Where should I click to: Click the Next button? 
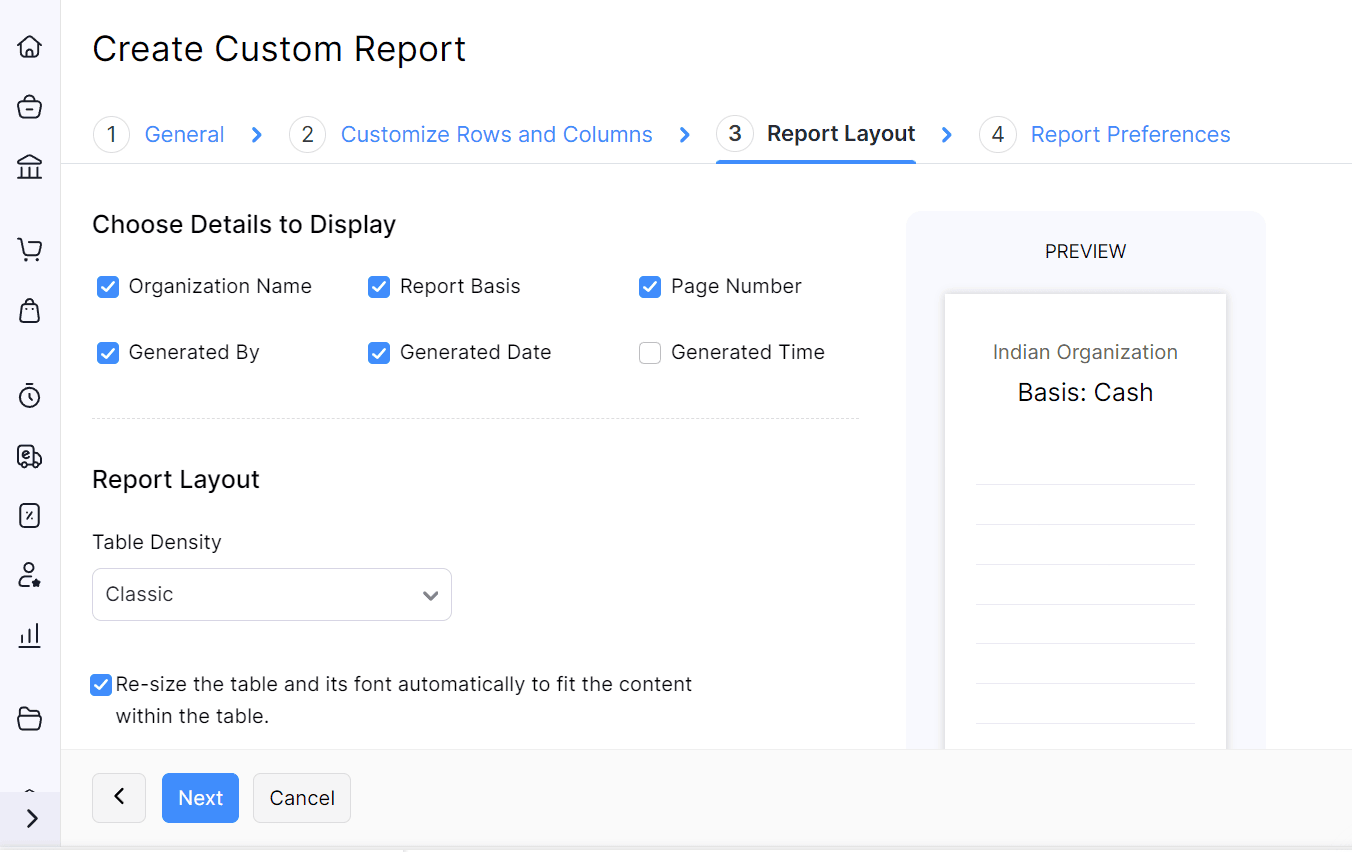(200, 798)
